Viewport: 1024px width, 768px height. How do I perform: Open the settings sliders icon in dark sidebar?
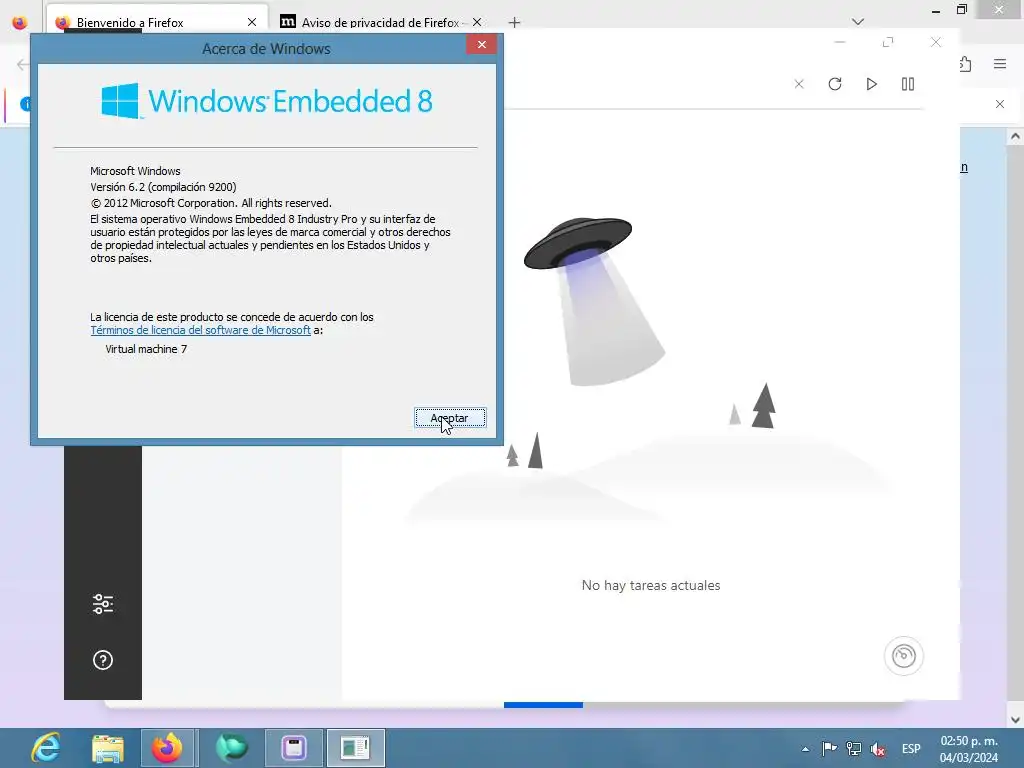point(103,604)
